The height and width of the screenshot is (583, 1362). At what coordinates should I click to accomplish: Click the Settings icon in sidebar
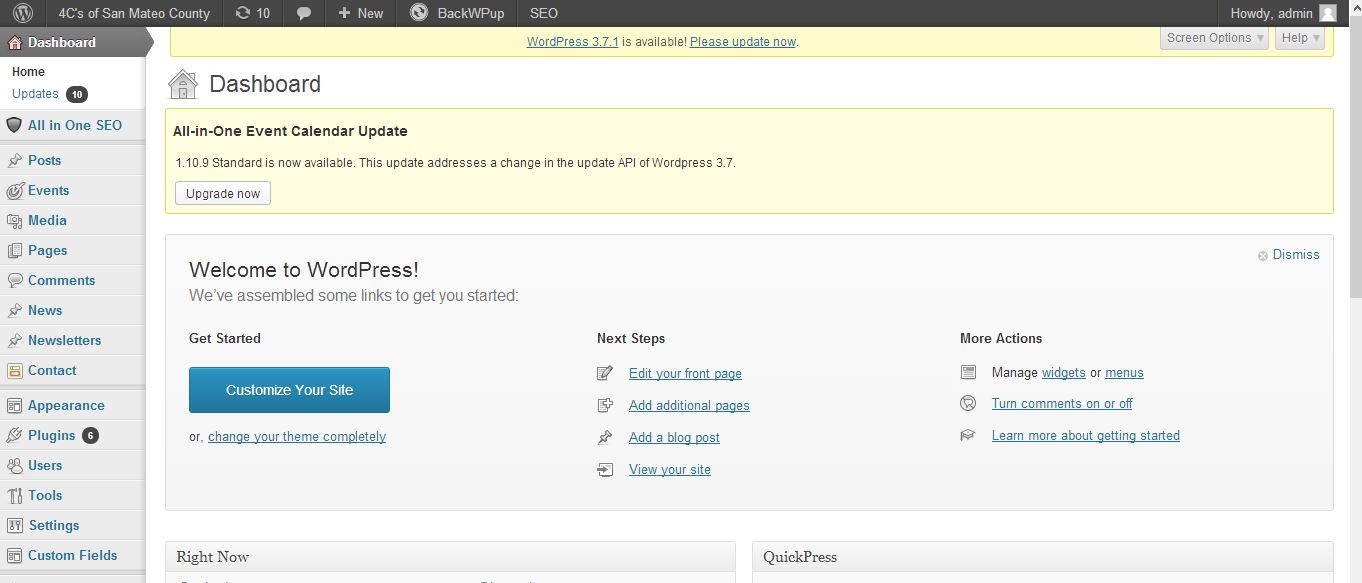click(x=14, y=525)
